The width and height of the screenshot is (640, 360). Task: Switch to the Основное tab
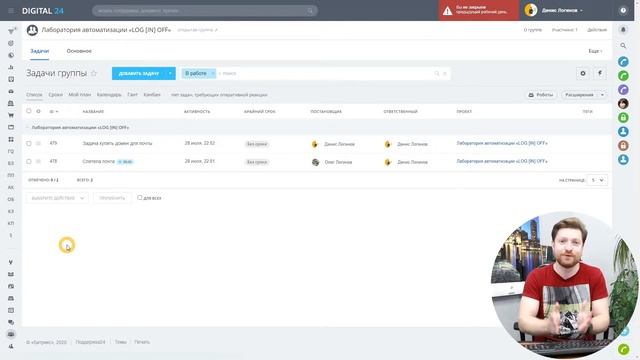tap(79, 51)
